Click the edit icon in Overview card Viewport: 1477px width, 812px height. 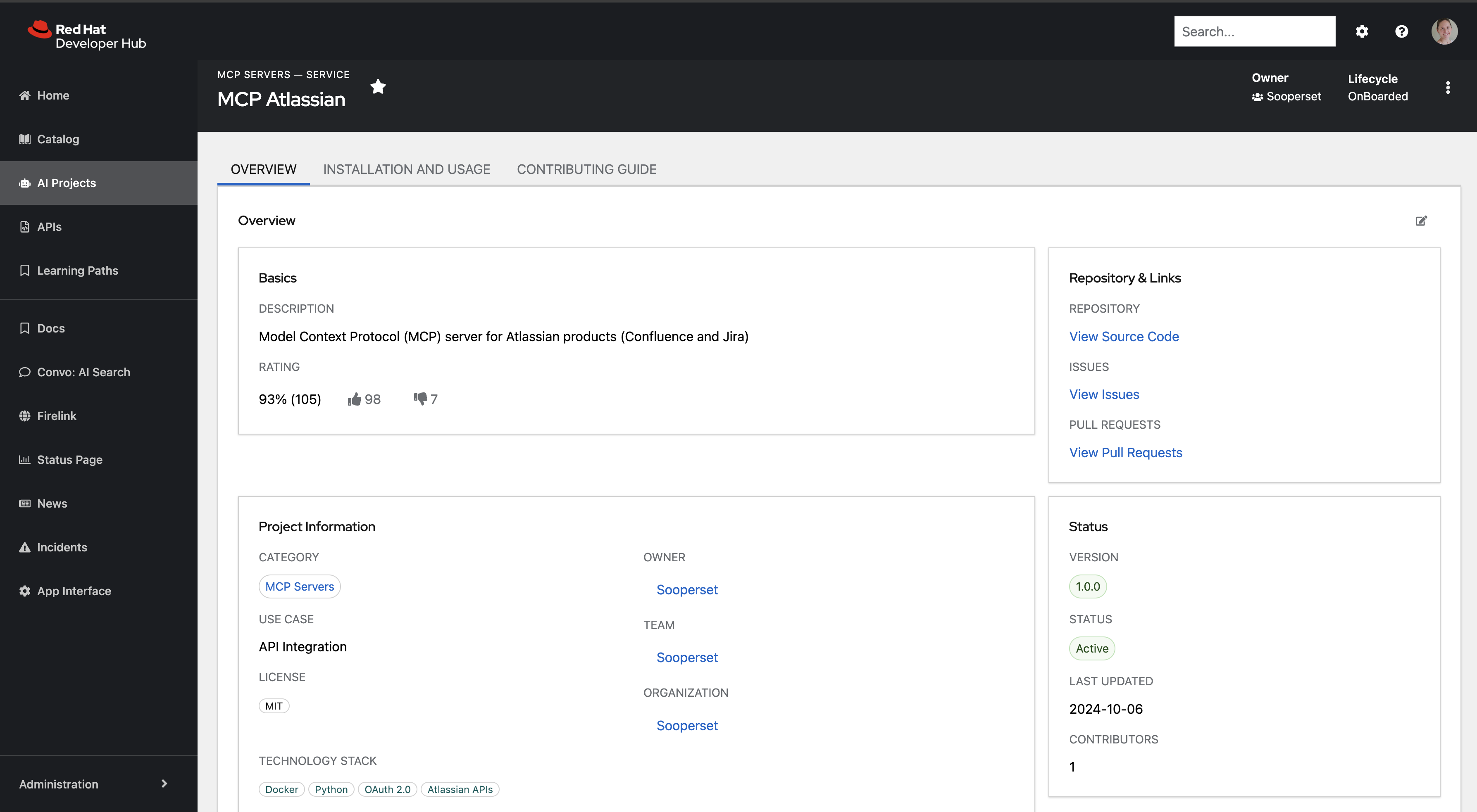pyautogui.click(x=1421, y=221)
